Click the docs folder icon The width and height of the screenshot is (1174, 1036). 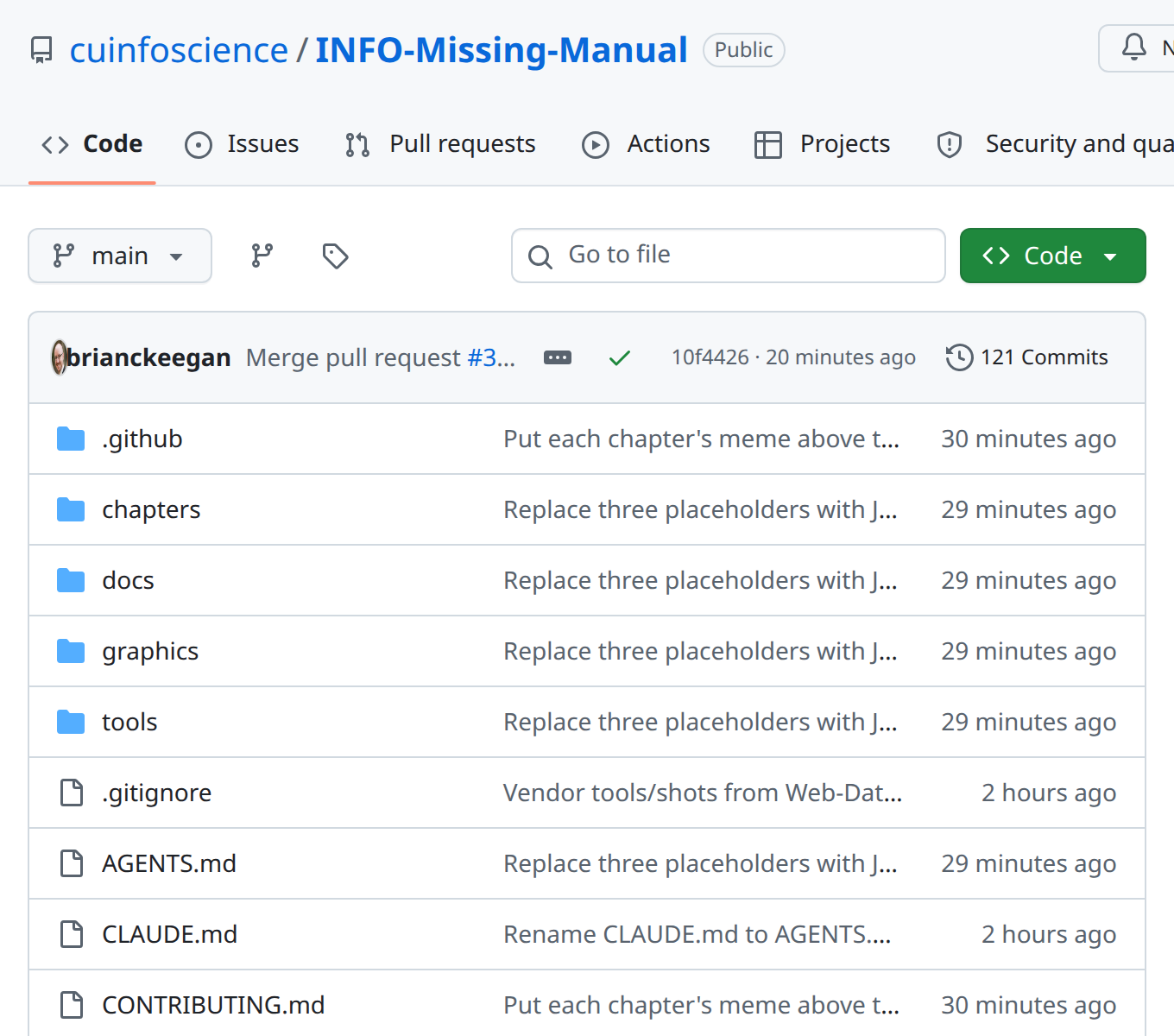71,580
